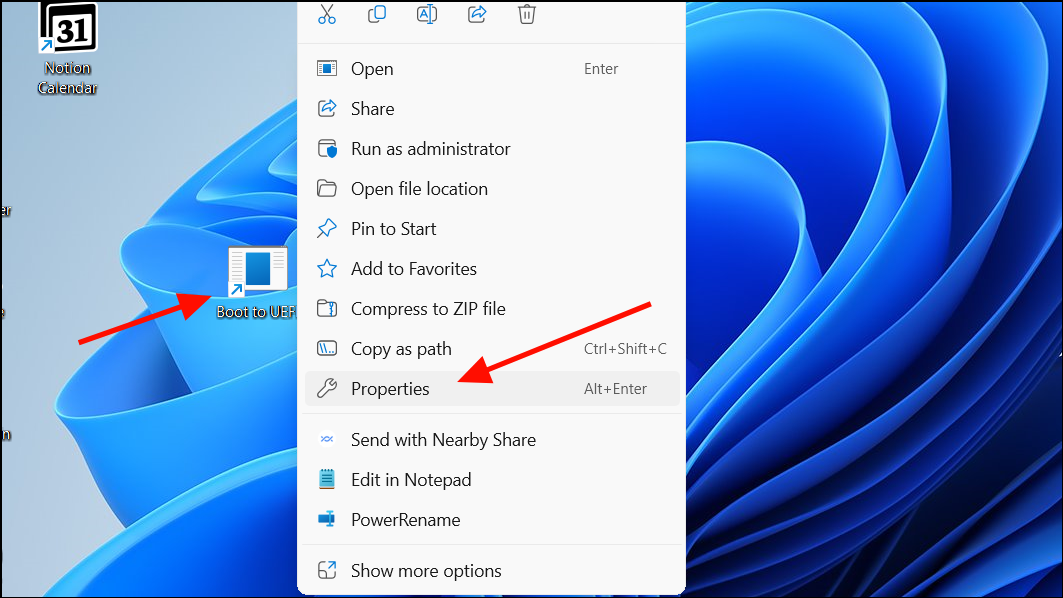Screen dimensions: 1063x598
Task: Select Copy as path
Action: pyautogui.click(x=400, y=348)
